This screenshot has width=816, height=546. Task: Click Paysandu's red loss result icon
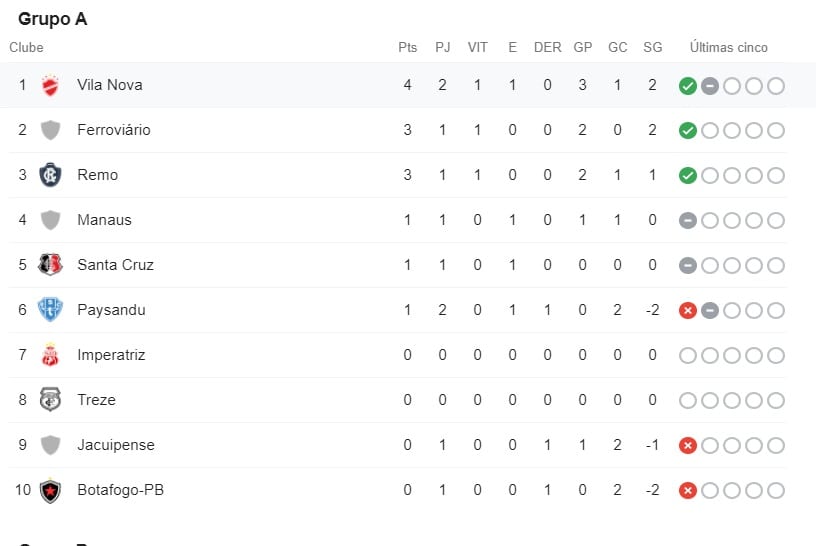pyautogui.click(x=687, y=311)
